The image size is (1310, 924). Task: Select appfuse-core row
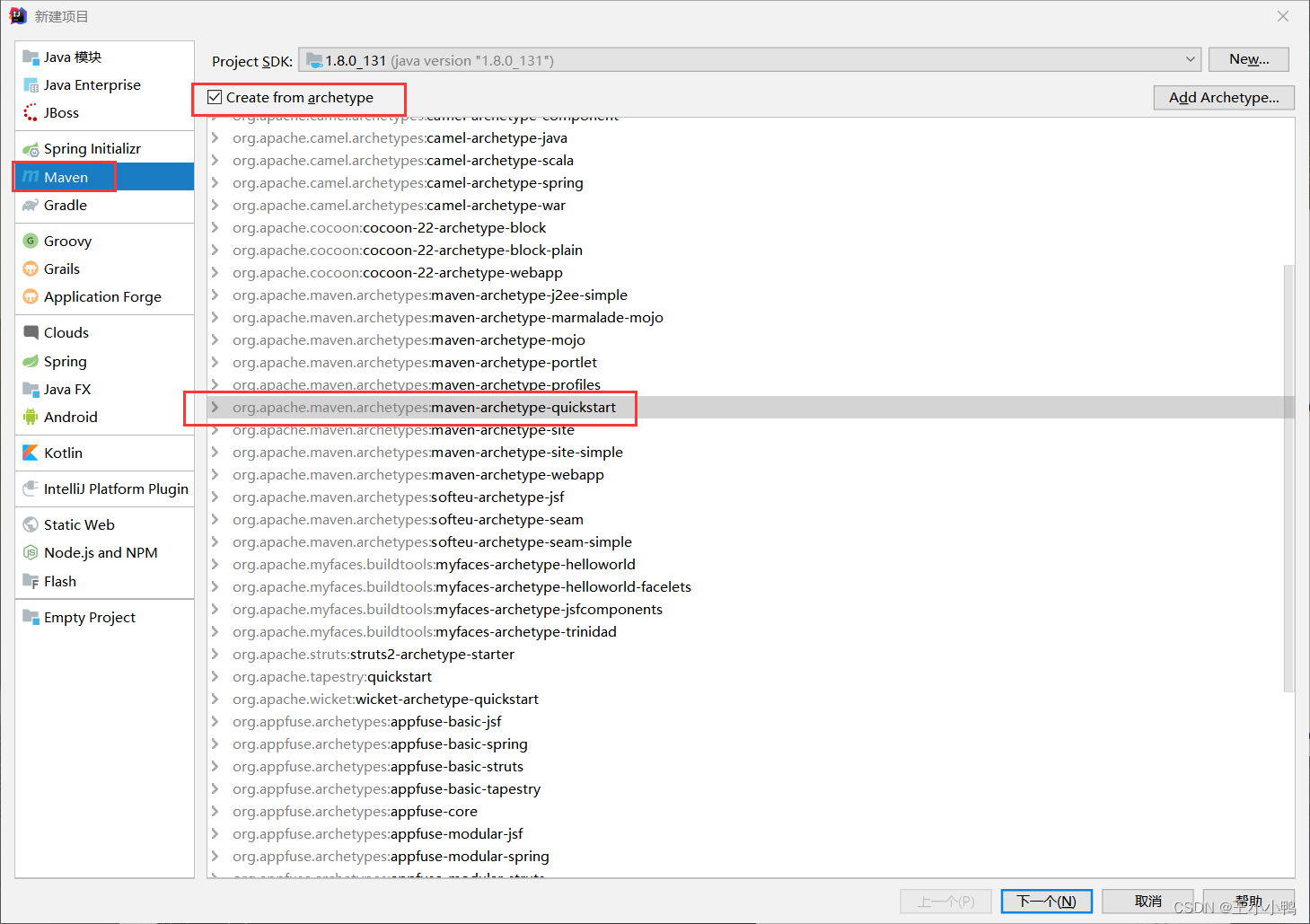[750, 811]
